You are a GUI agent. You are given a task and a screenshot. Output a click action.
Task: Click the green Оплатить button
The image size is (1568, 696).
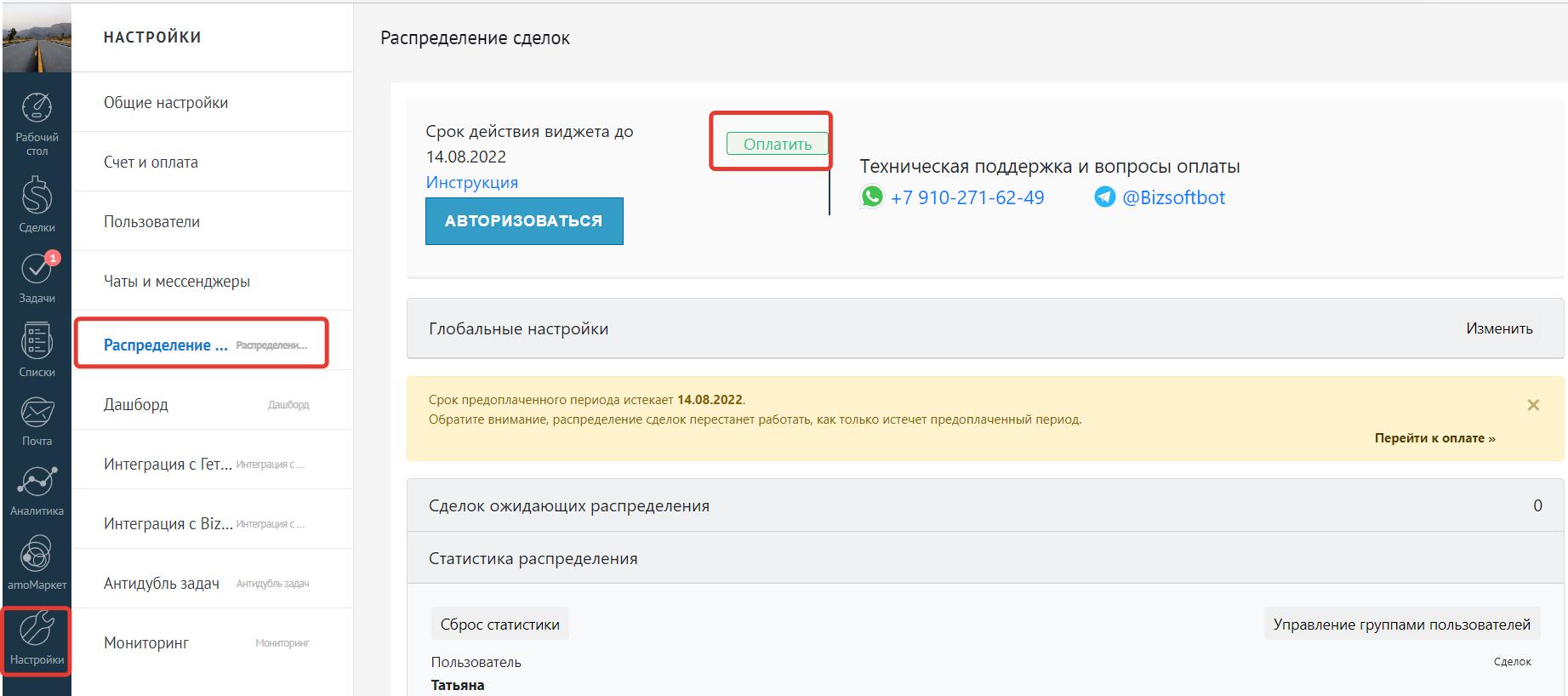[777, 144]
